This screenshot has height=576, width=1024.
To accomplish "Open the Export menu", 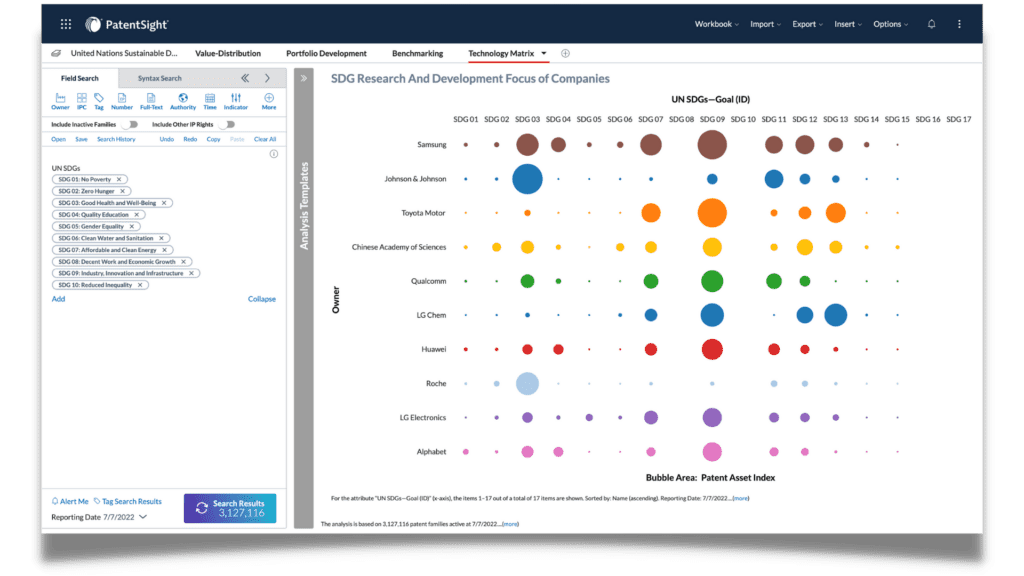I will tap(807, 22).
